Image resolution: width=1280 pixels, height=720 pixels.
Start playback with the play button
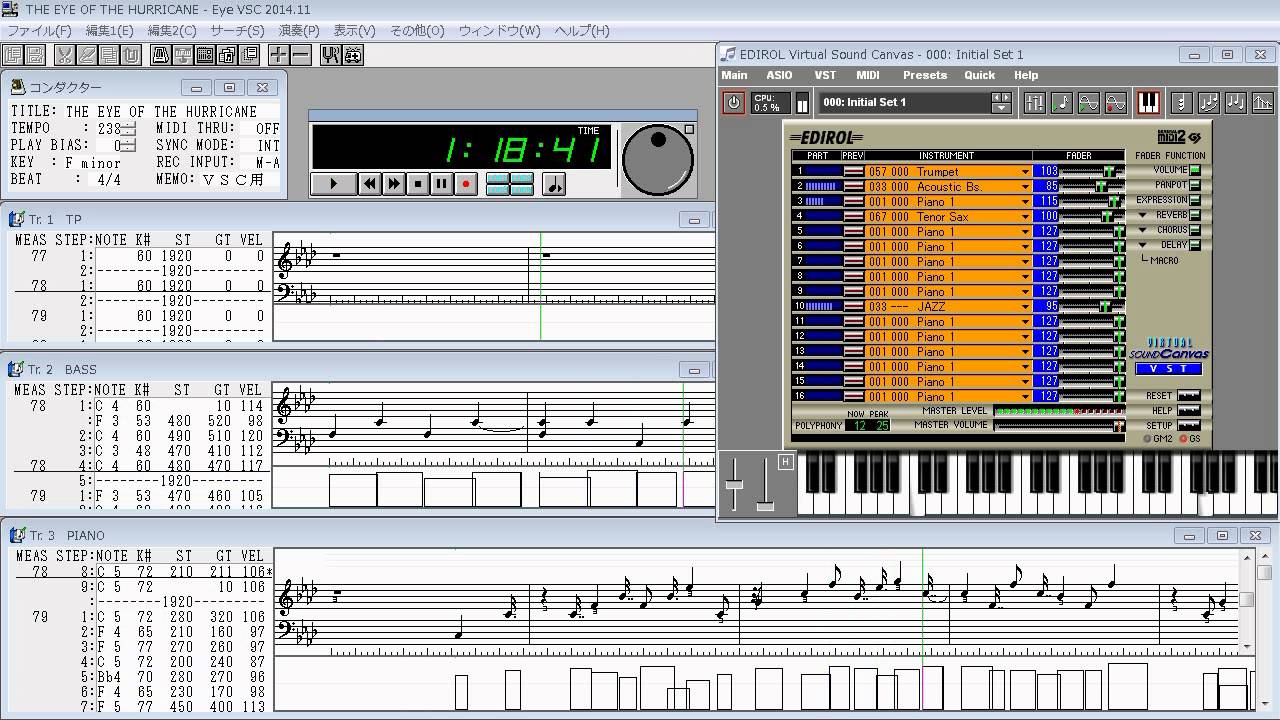pos(333,183)
